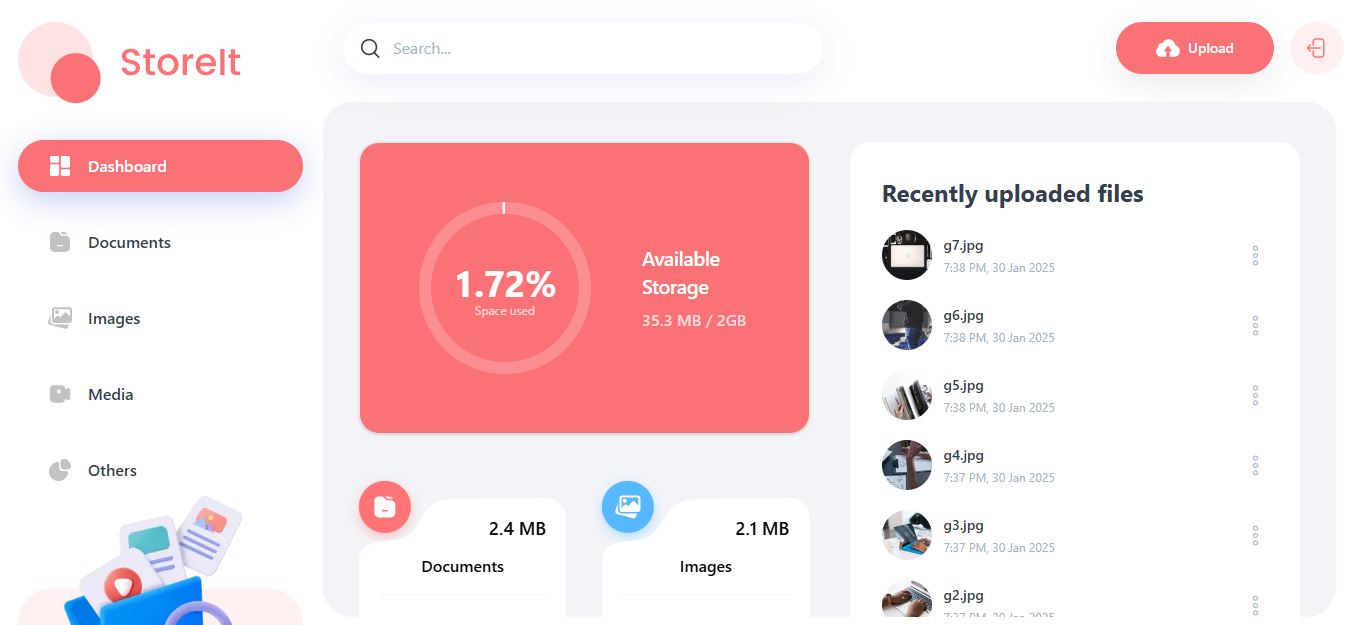Click the g7.jpg upload timestamp
The image size is (1355, 625).
pyautogui.click(x=999, y=268)
